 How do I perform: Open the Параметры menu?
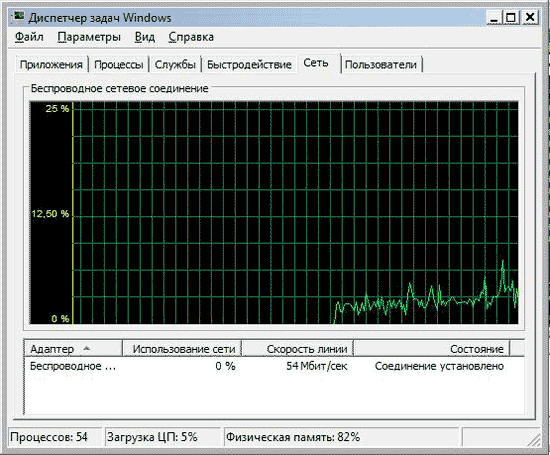pyautogui.click(x=89, y=37)
